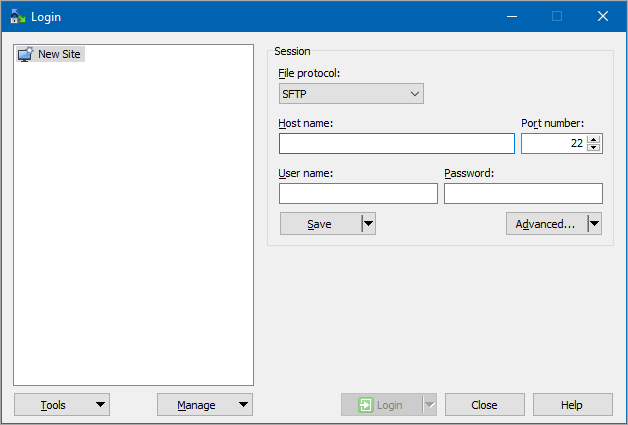Screen dimensions: 628x425
Task: Click the User name text box
Action: click(x=358, y=193)
